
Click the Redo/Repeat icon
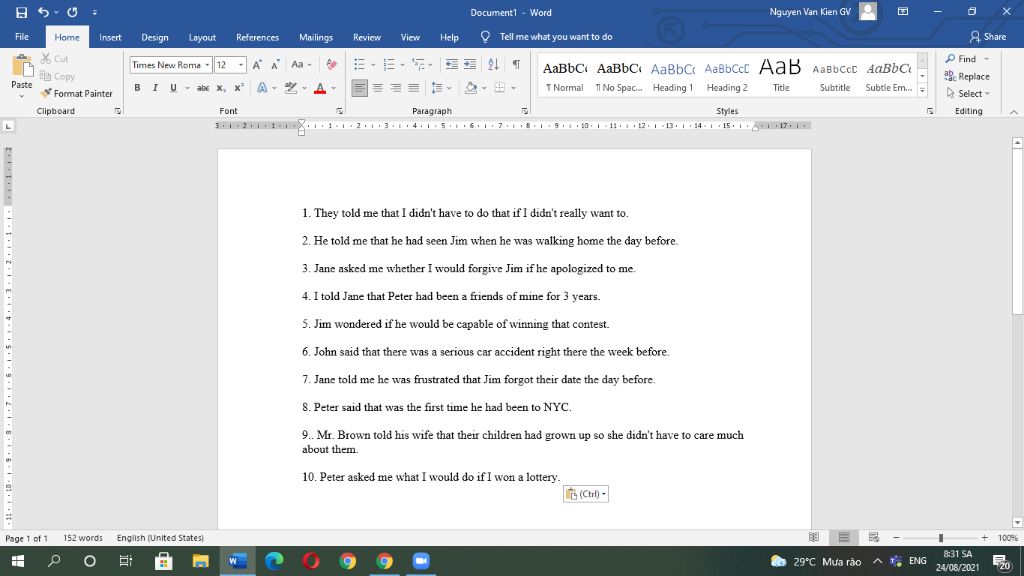pyautogui.click(x=72, y=12)
